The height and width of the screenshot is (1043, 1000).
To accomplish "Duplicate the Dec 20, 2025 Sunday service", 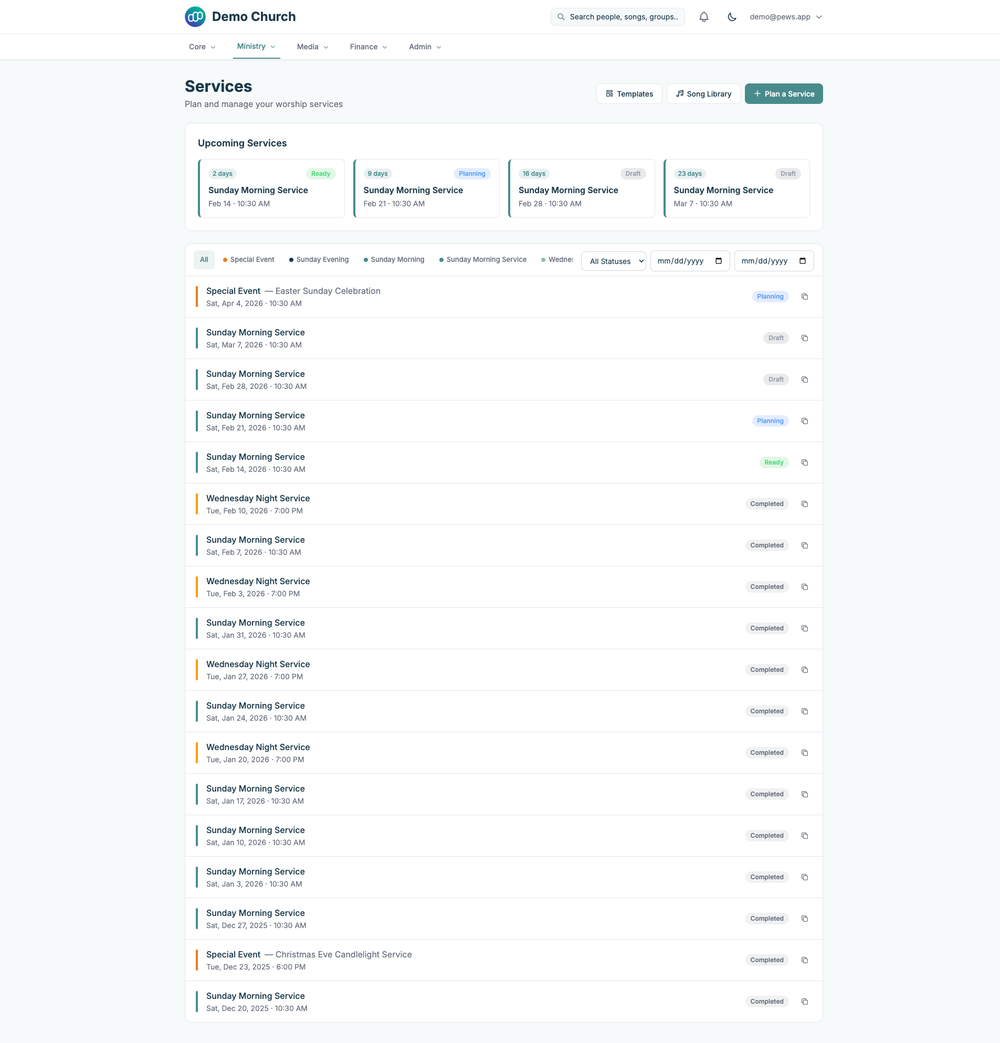I will click(804, 1002).
